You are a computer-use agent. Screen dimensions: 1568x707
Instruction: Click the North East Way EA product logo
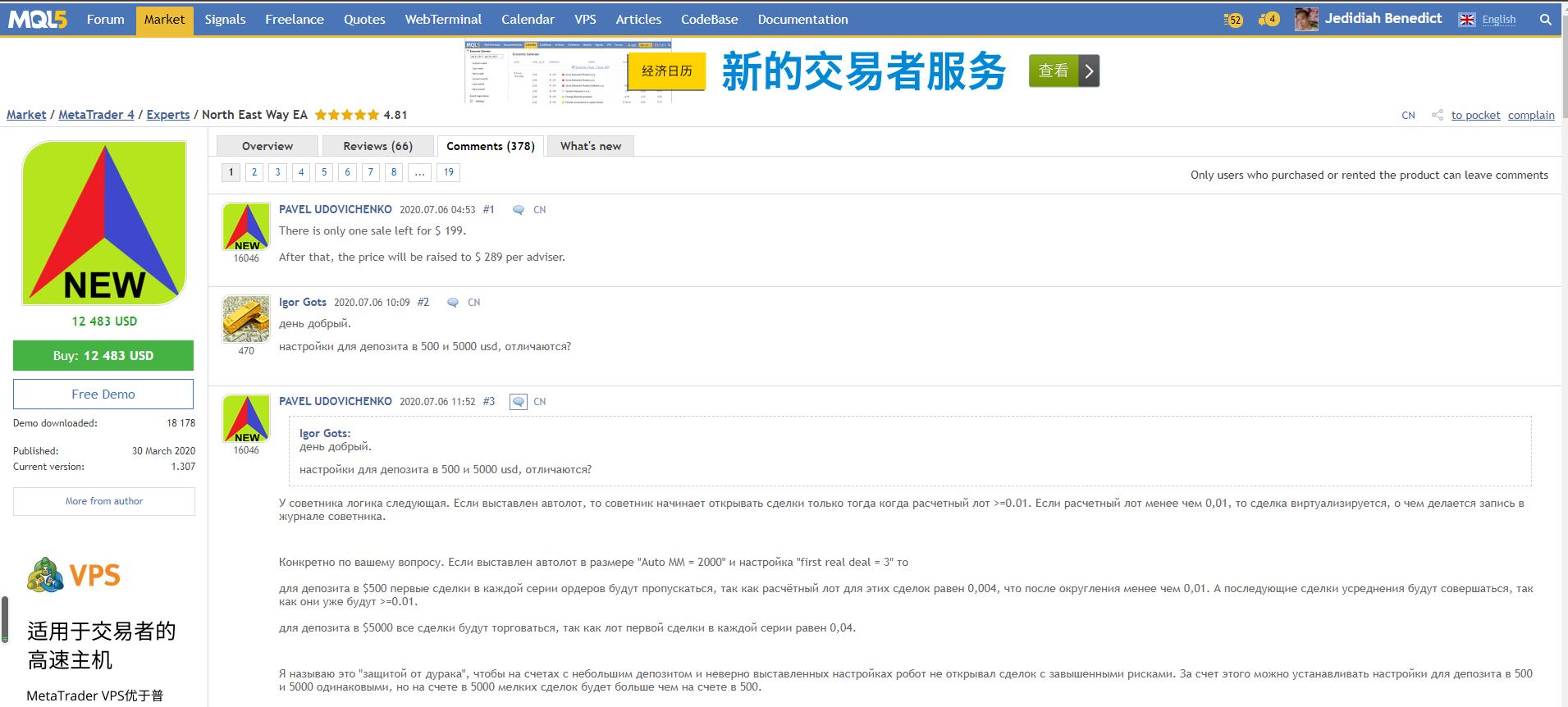(104, 223)
